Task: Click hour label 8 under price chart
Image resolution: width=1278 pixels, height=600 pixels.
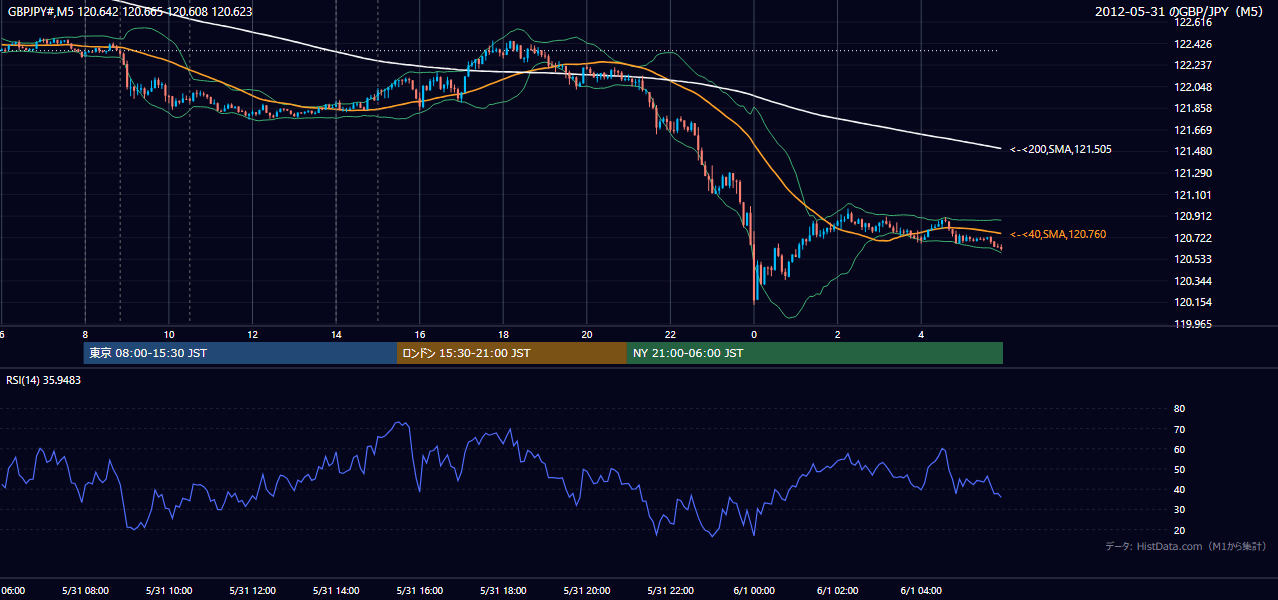Action: [x=85, y=334]
